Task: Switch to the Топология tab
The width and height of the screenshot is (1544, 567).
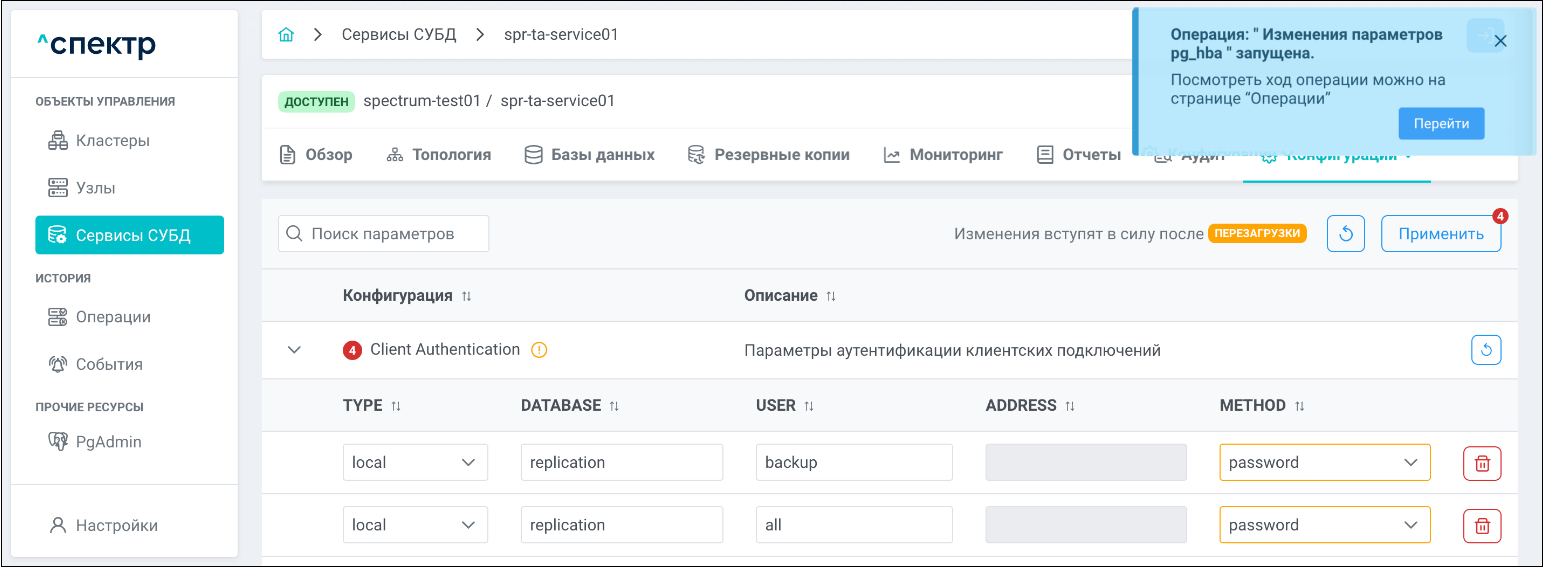Action: click(x=439, y=155)
